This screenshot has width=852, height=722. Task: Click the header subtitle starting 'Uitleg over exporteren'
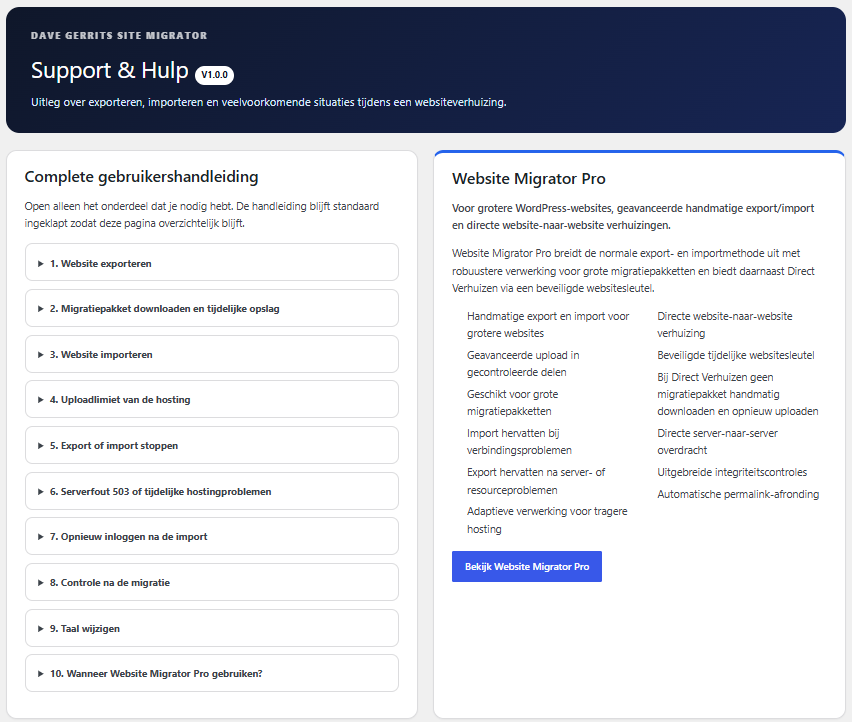[x=268, y=102]
